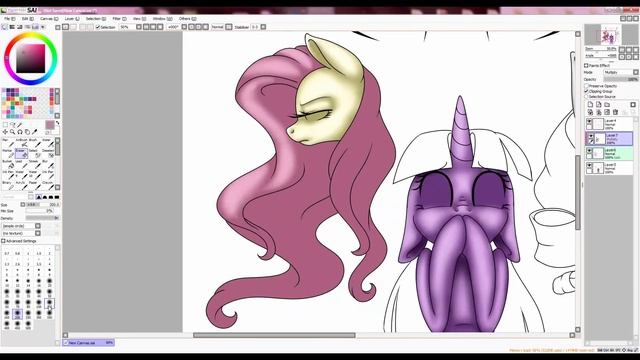Open the Filter menu
Image resolution: width=640 pixels, height=360 pixels.
tap(119, 19)
